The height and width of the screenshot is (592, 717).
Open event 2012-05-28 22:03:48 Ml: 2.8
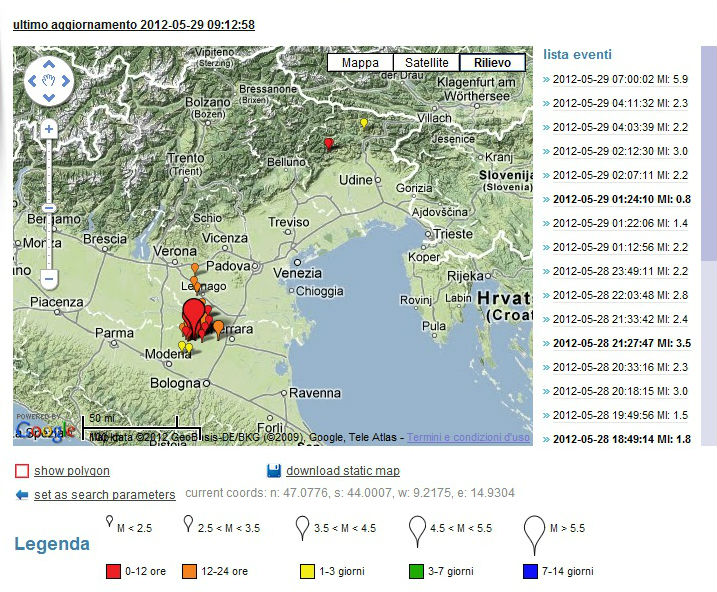(620, 295)
